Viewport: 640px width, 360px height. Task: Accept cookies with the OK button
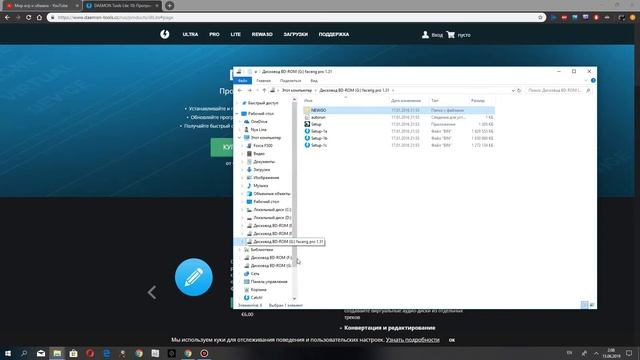click(x=452, y=340)
